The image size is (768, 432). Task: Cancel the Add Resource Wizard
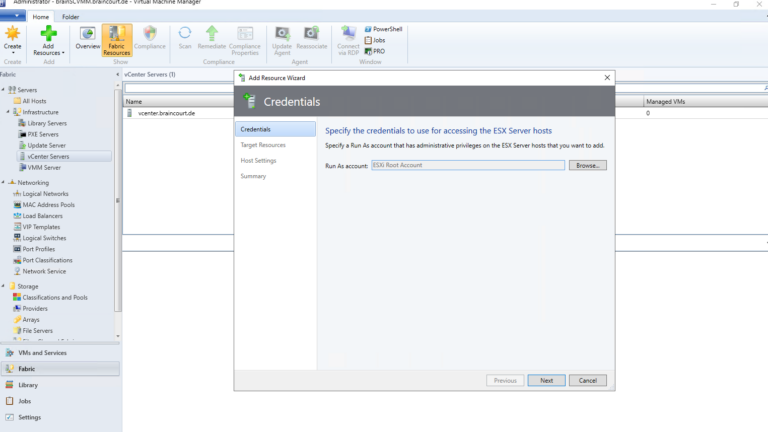[588, 381]
